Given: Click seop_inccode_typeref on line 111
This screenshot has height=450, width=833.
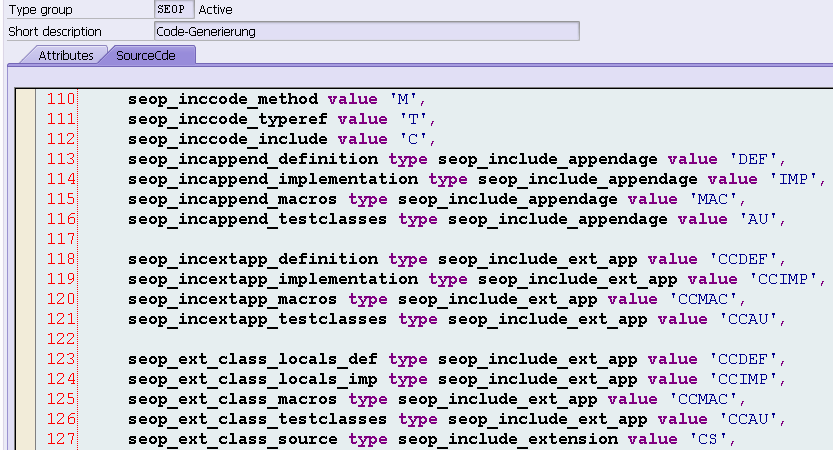Looking at the screenshot, I should coord(228,120).
